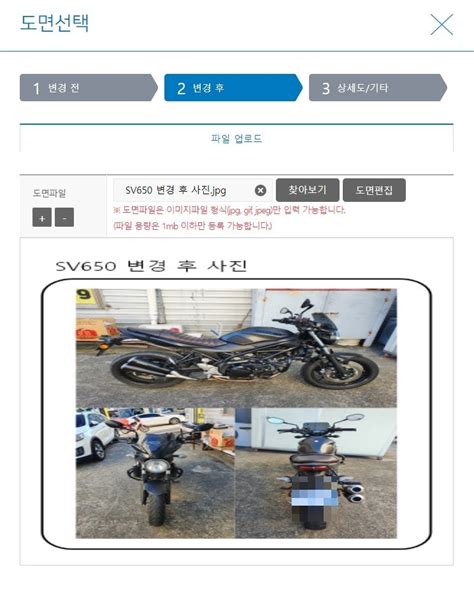The image size is (474, 598).
Task: Click the 찾아보기 browse button
Action: coord(307,190)
